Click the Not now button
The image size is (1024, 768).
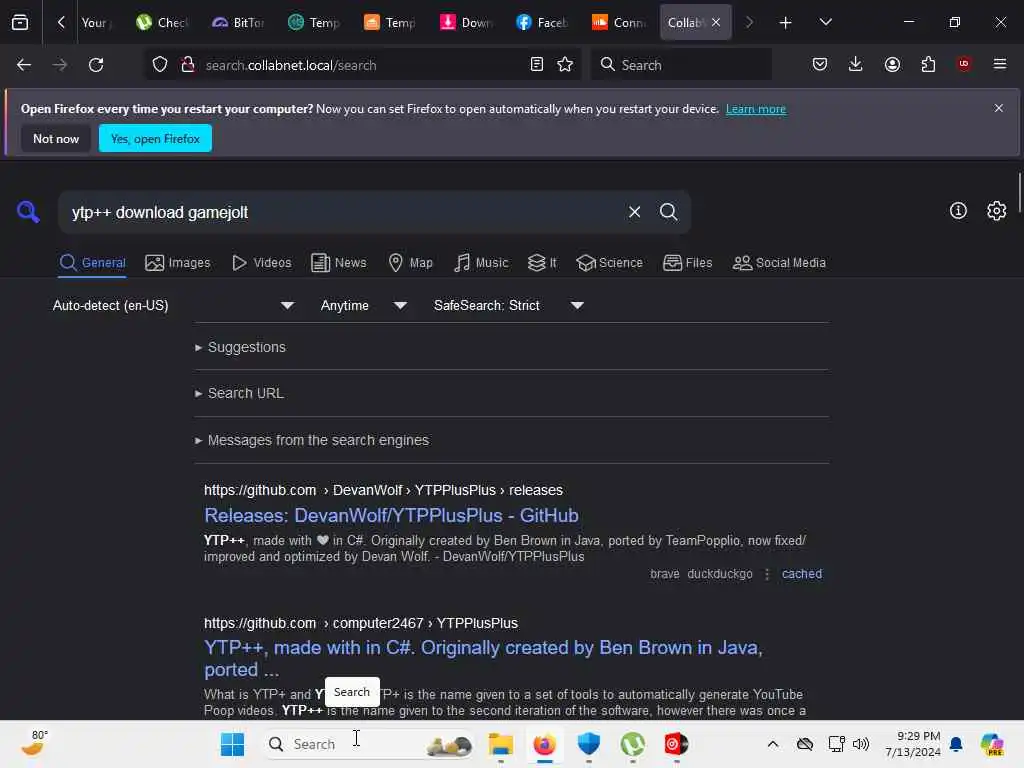(x=56, y=138)
